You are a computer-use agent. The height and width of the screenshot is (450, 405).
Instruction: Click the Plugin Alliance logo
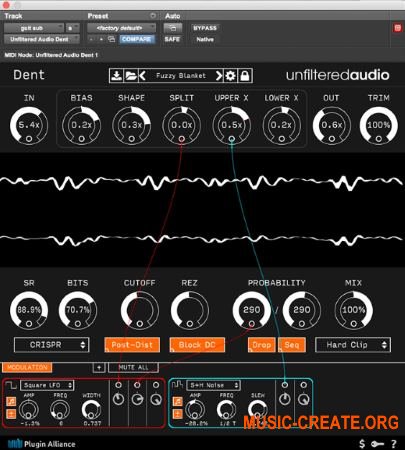point(41,444)
